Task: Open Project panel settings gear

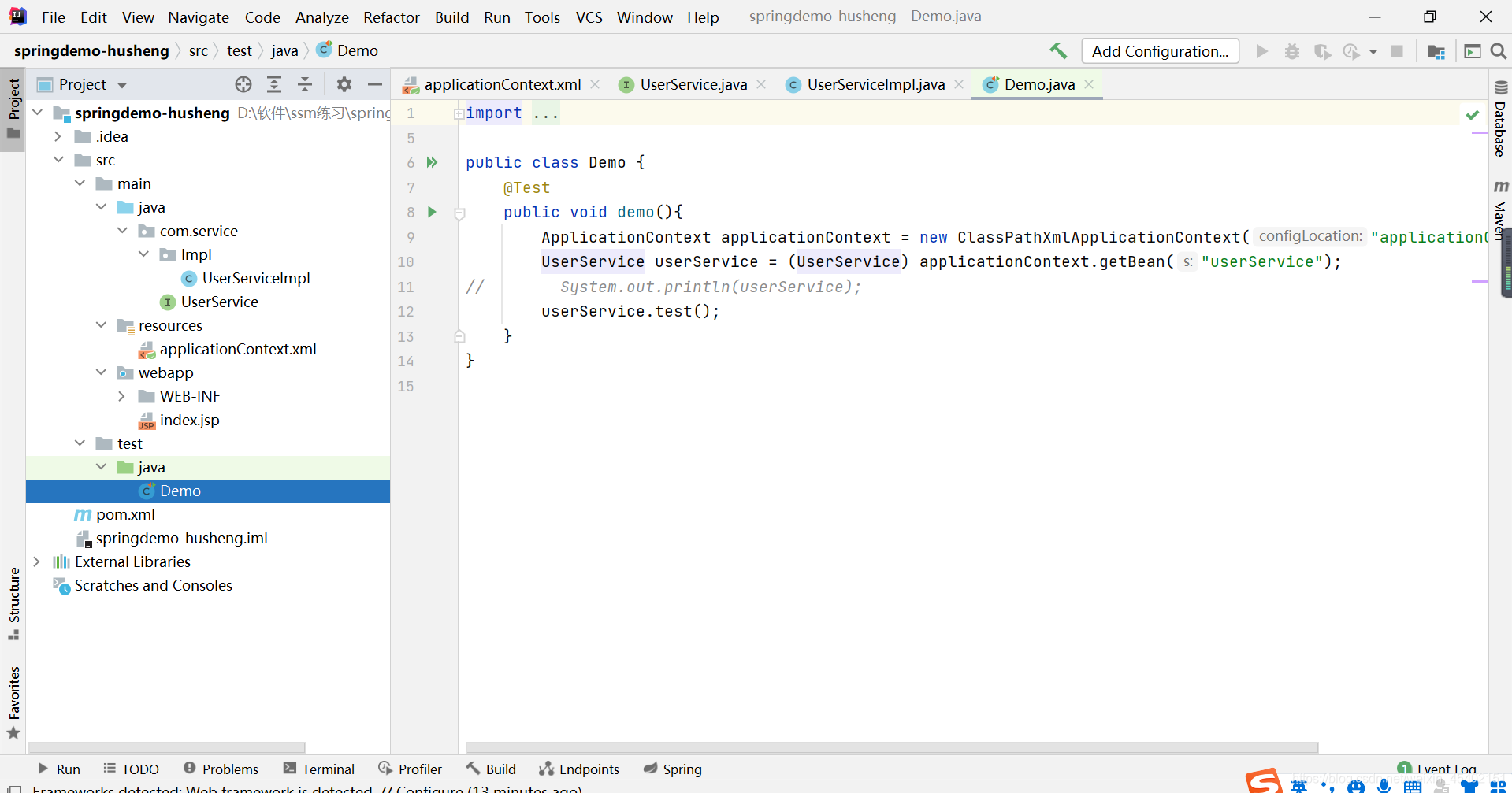Action: 344,84
